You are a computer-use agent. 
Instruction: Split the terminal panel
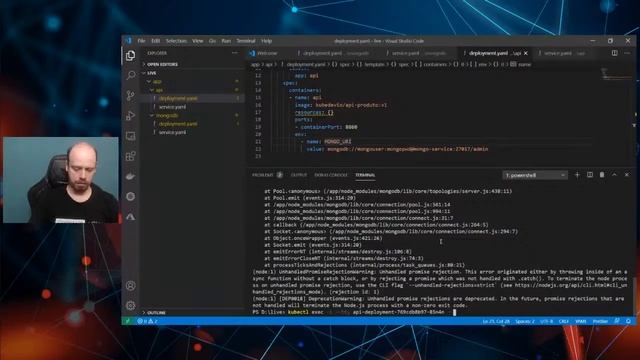point(590,175)
